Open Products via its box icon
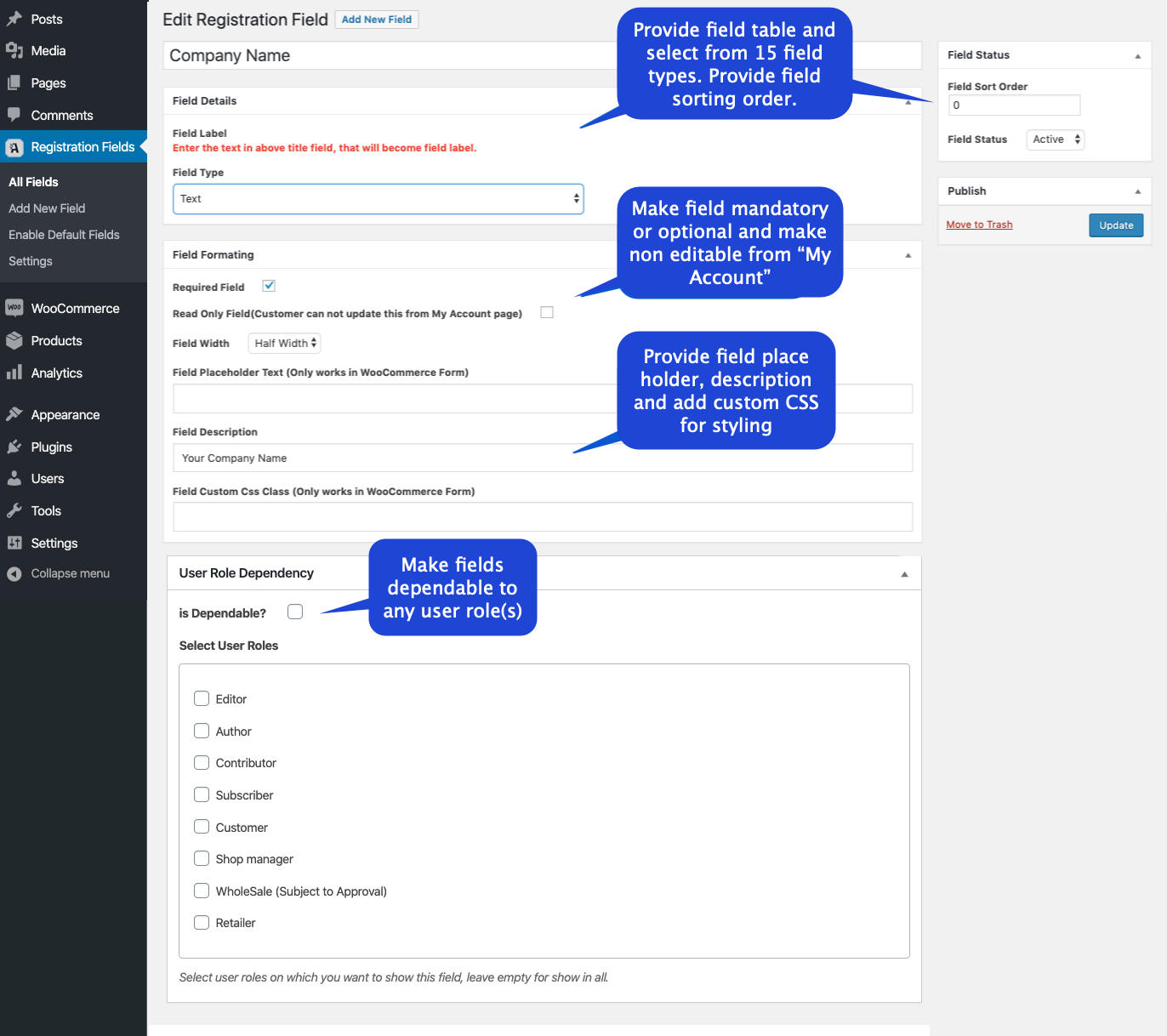The image size is (1167, 1036). 14,341
